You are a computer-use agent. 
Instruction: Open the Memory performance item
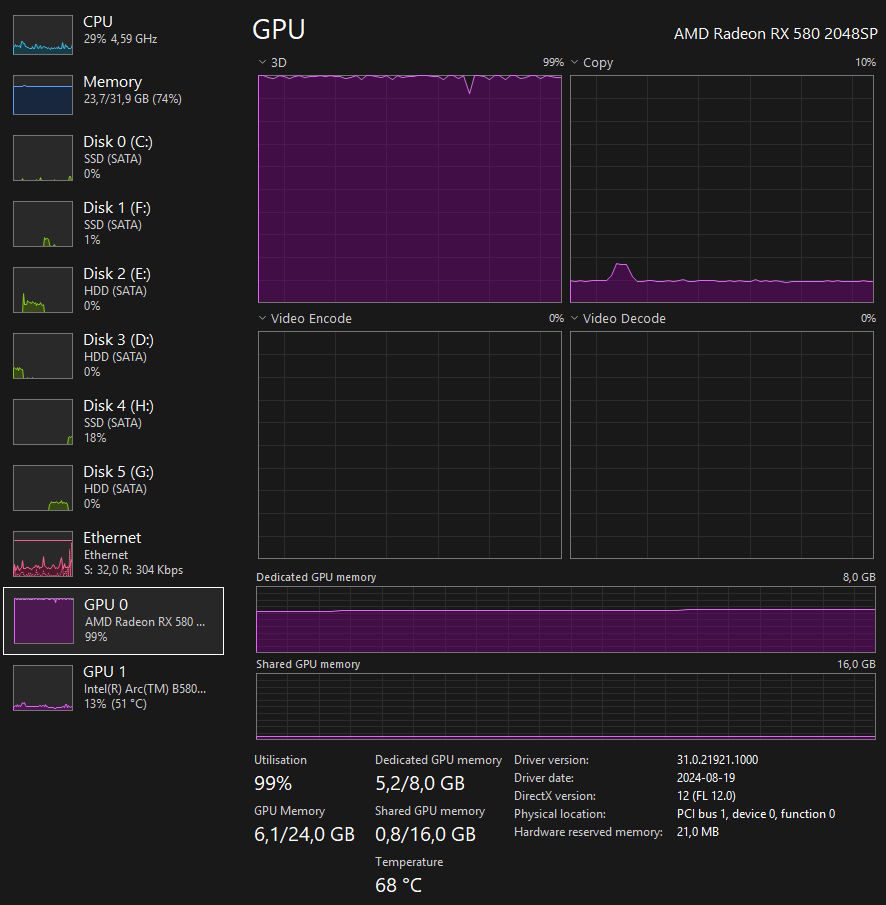(x=113, y=95)
